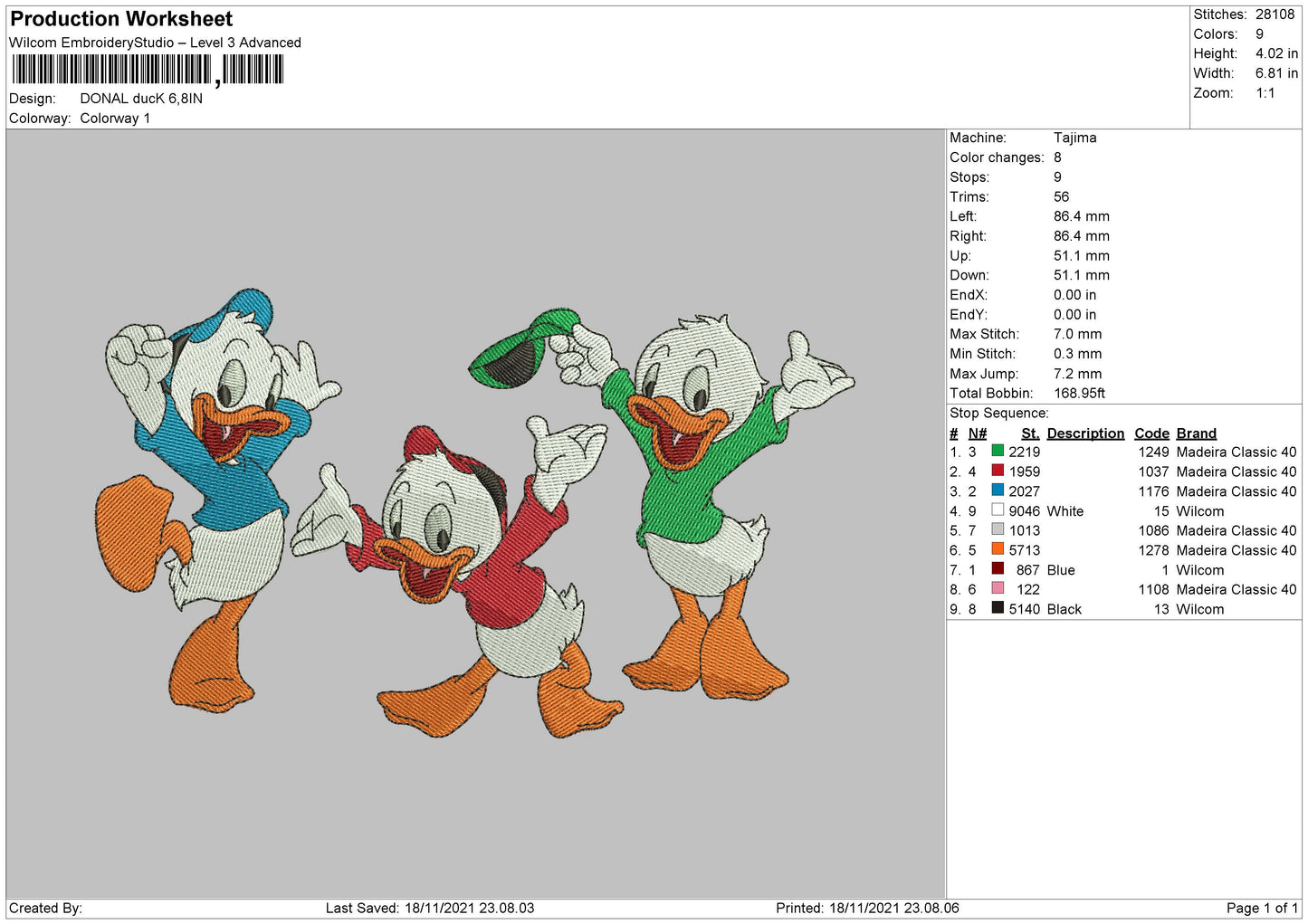Click the 'White' description in row 4

(1065, 511)
